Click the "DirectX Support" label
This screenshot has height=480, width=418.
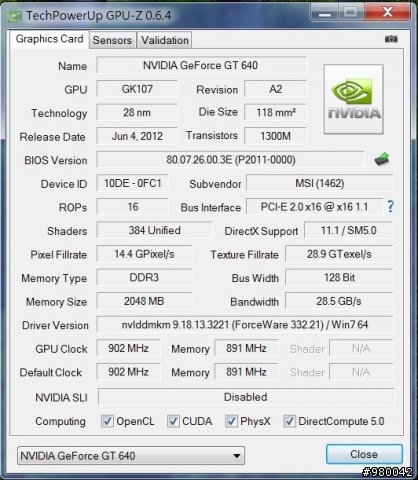coord(261,231)
